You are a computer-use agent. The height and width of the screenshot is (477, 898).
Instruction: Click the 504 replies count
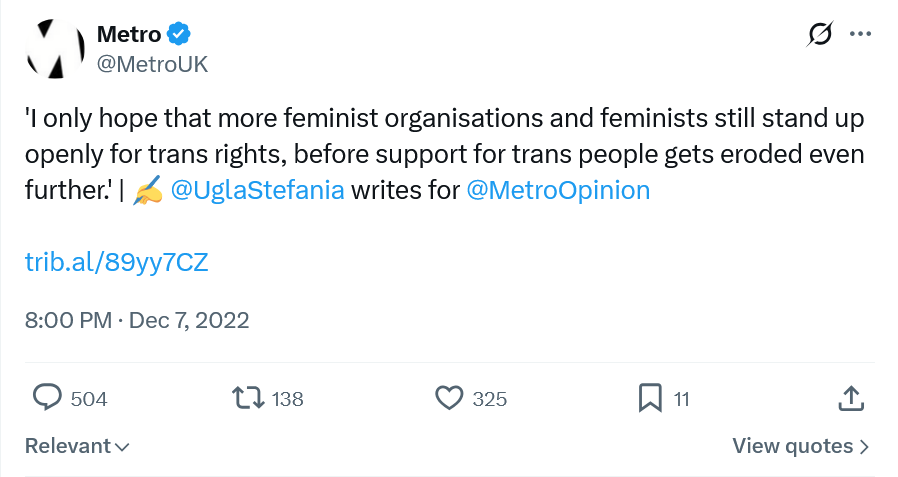click(89, 399)
